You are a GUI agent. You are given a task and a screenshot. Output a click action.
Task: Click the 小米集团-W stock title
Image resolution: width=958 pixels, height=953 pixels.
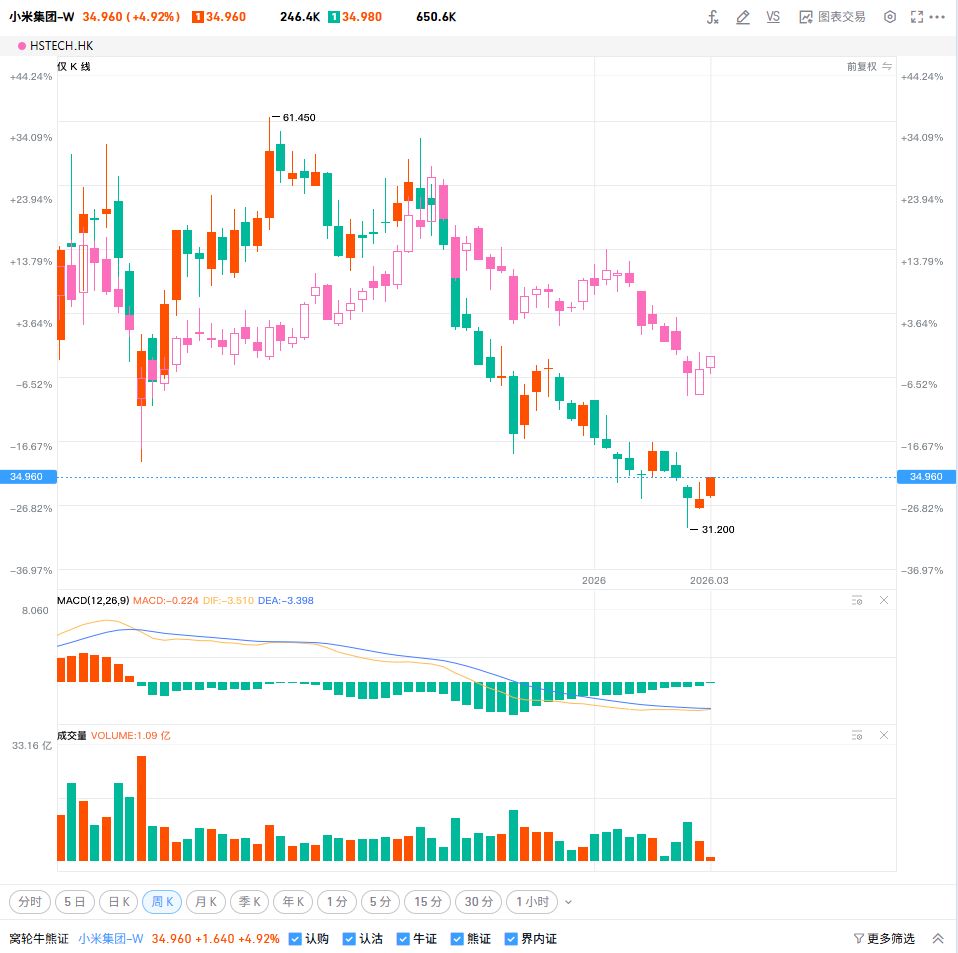42,17
